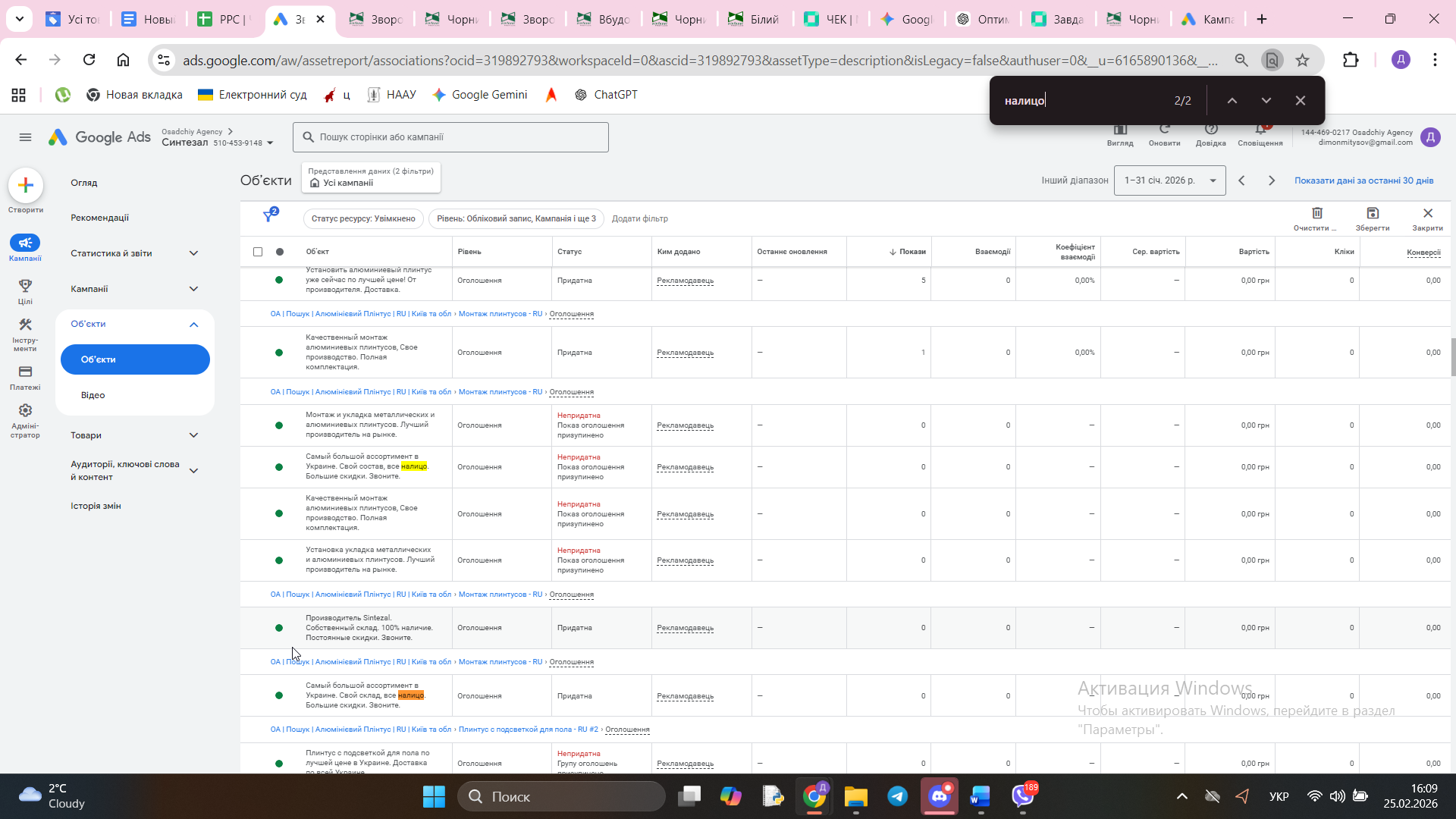The width and height of the screenshot is (1456, 819).
Task: Open Інструменти wrench icon in sidebar
Action: point(25,325)
